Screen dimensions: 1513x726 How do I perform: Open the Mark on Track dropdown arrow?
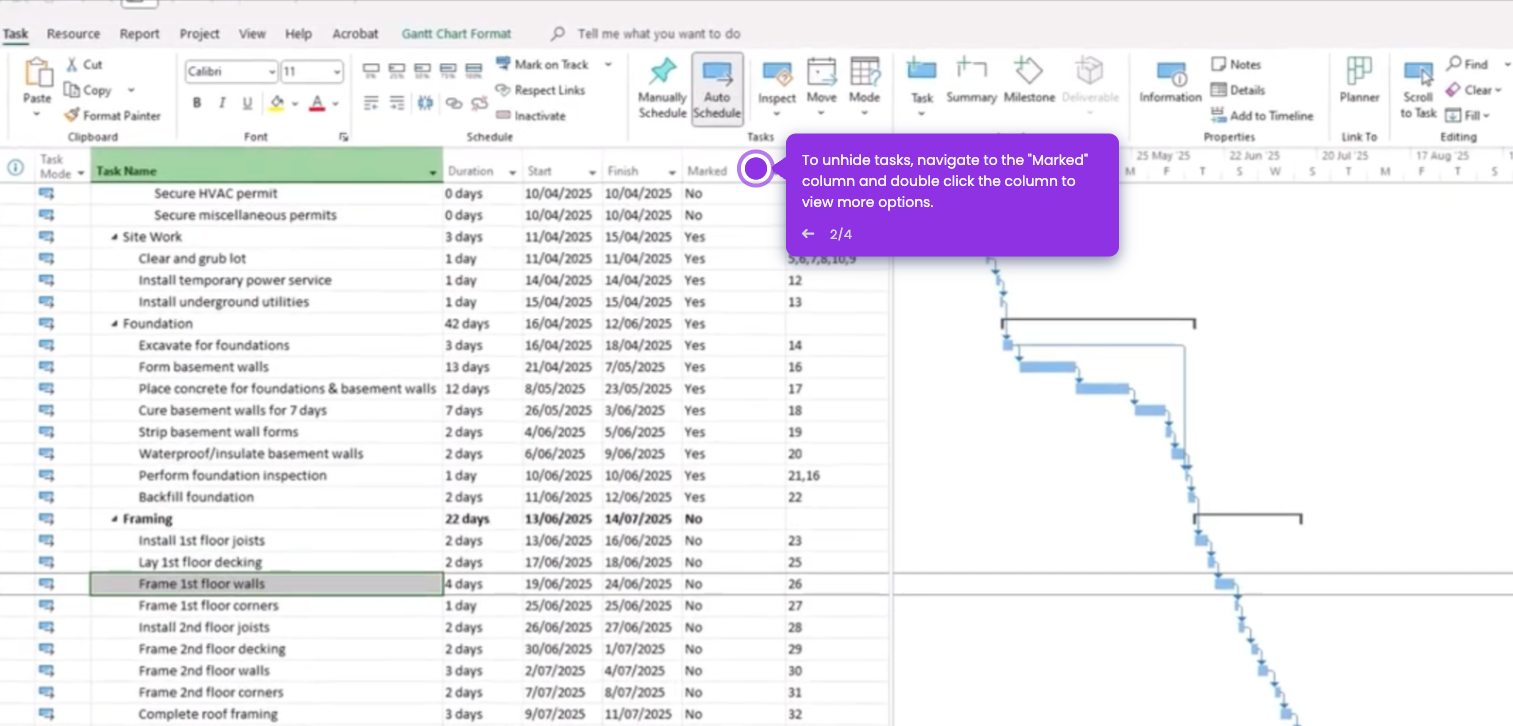coord(608,65)
